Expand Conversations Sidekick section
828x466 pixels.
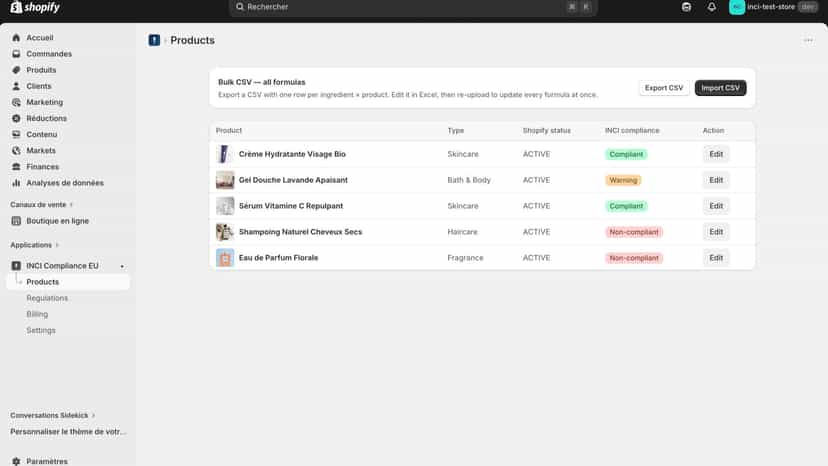click(x=53, y=415)
